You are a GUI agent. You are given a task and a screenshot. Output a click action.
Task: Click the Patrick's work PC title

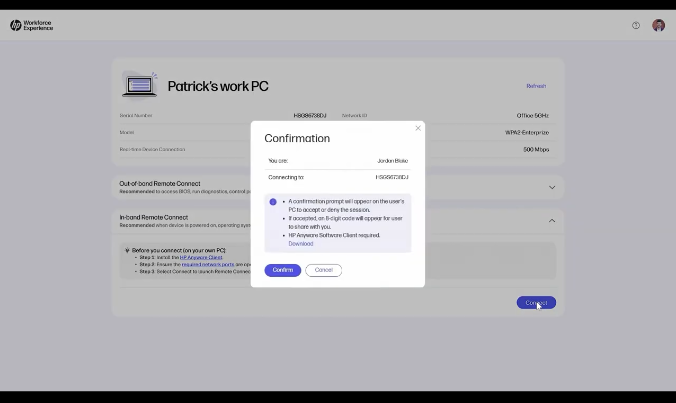pos(218,86)
